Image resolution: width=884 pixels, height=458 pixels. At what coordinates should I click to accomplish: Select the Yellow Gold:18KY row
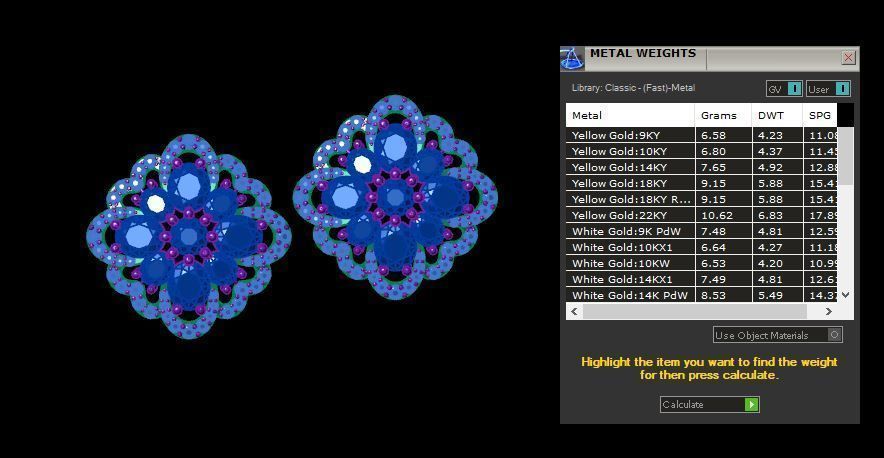(x=702, y=183)
